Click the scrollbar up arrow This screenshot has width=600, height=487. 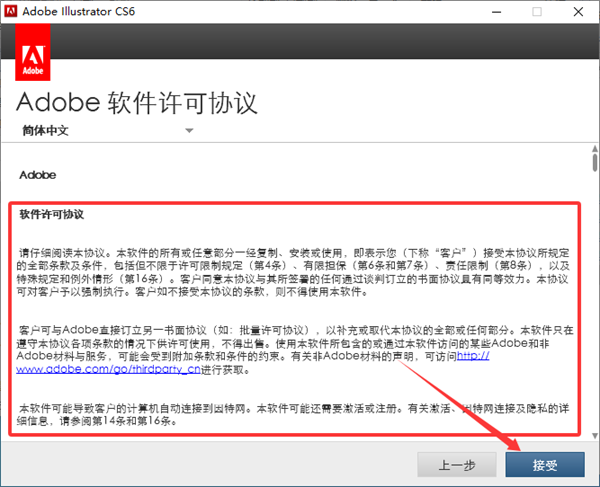point(595,148)
